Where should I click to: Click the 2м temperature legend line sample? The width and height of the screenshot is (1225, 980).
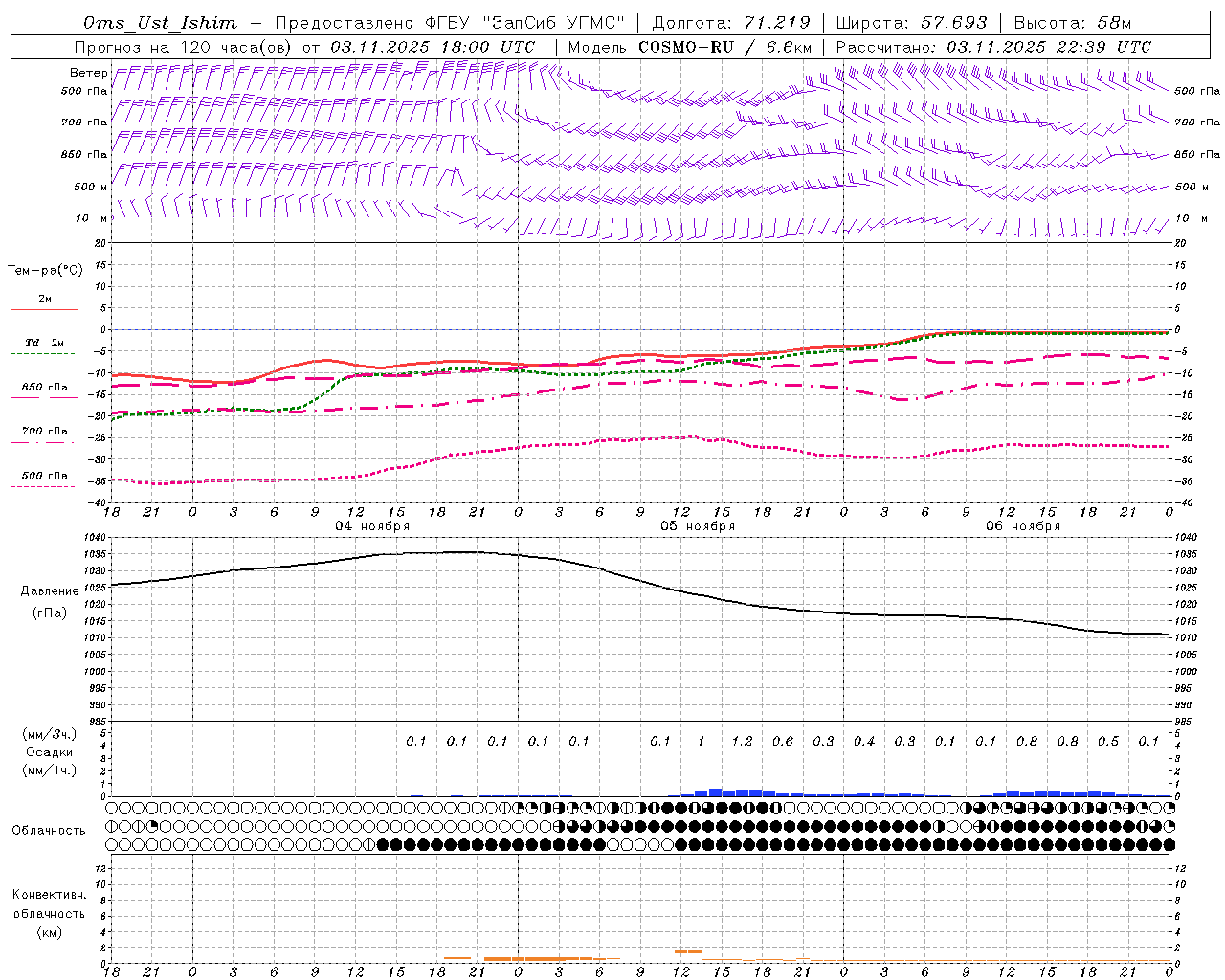(44, 309)
